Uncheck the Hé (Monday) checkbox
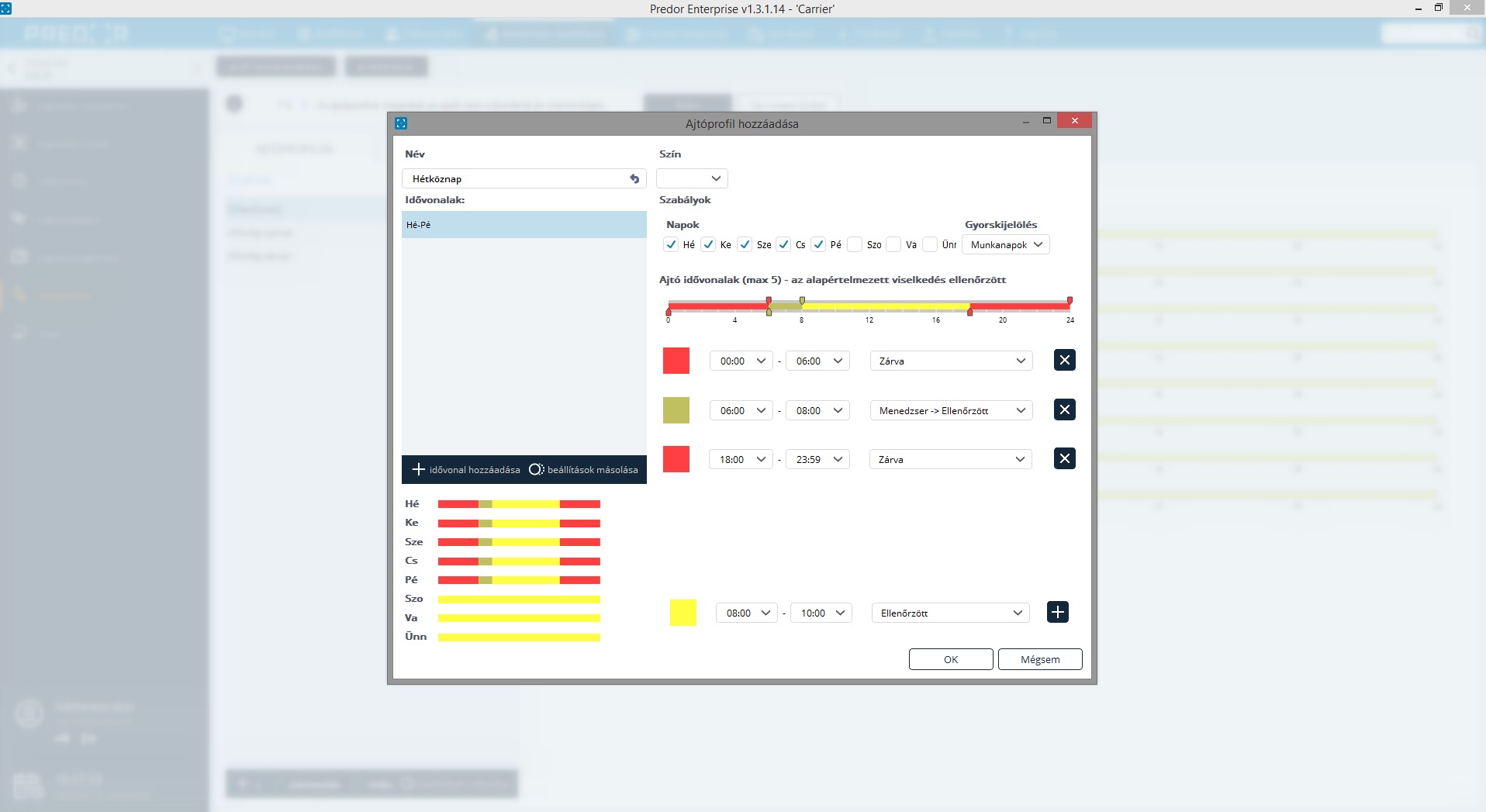1486x812 pixels. pos(672,244)
